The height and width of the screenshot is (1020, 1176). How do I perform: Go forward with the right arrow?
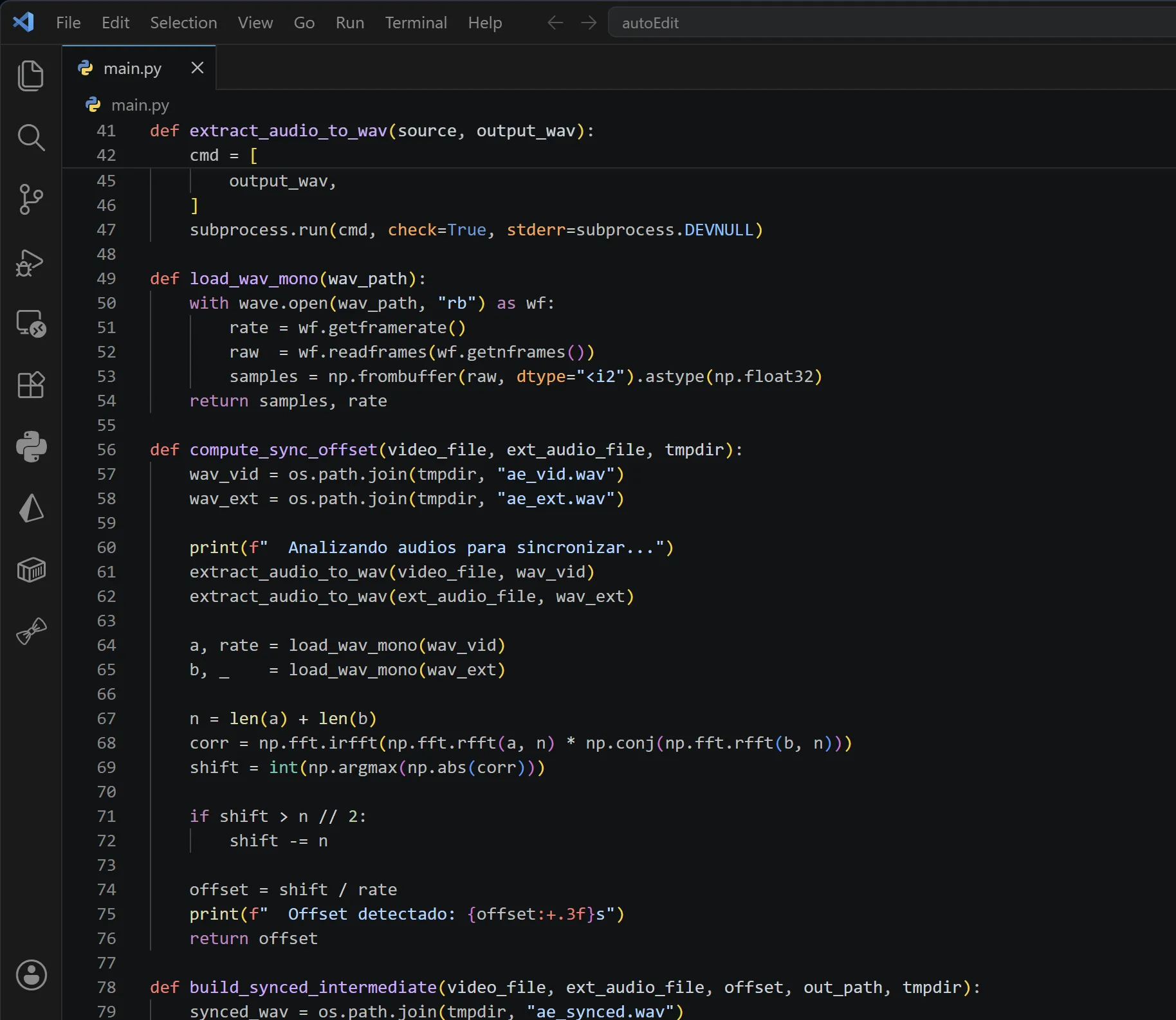589,23
